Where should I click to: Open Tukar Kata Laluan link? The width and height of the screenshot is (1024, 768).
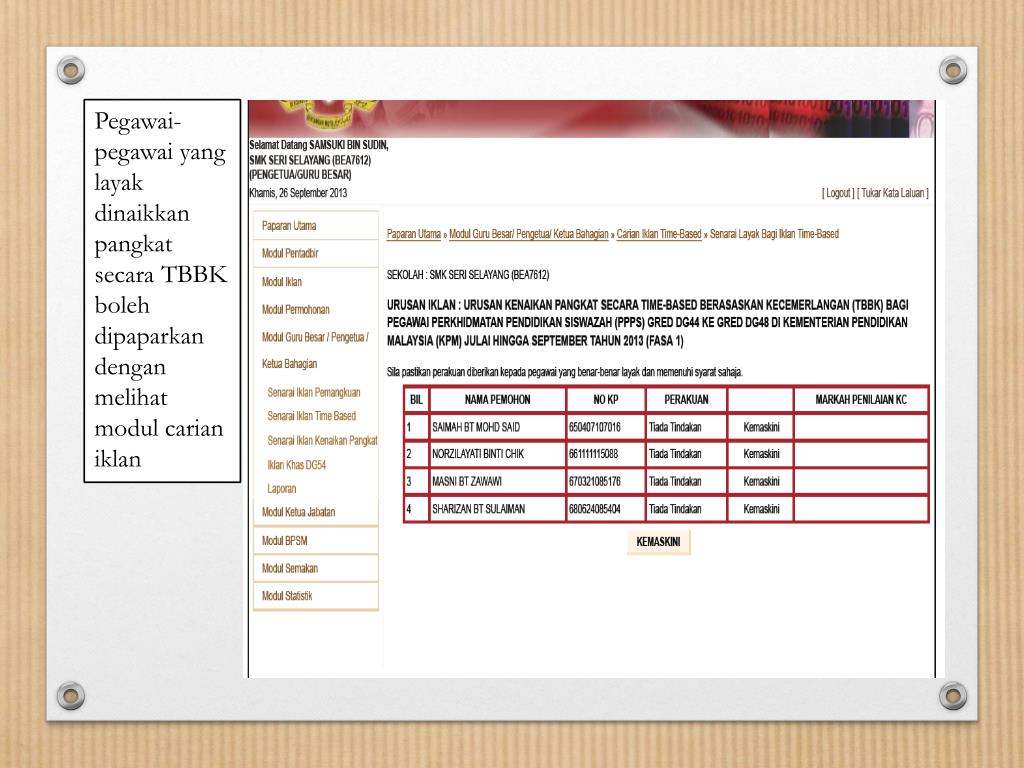tap(893, 193)
